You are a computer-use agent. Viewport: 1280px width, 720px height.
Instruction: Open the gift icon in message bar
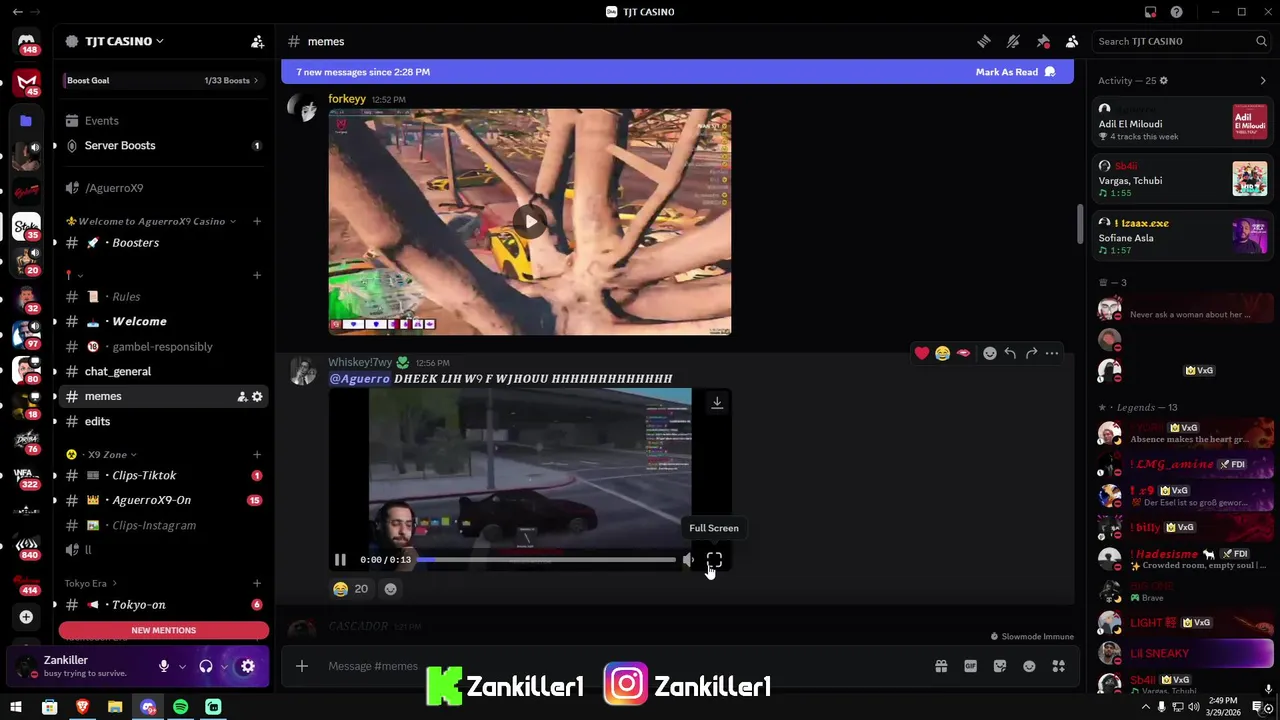coord(941,666)
